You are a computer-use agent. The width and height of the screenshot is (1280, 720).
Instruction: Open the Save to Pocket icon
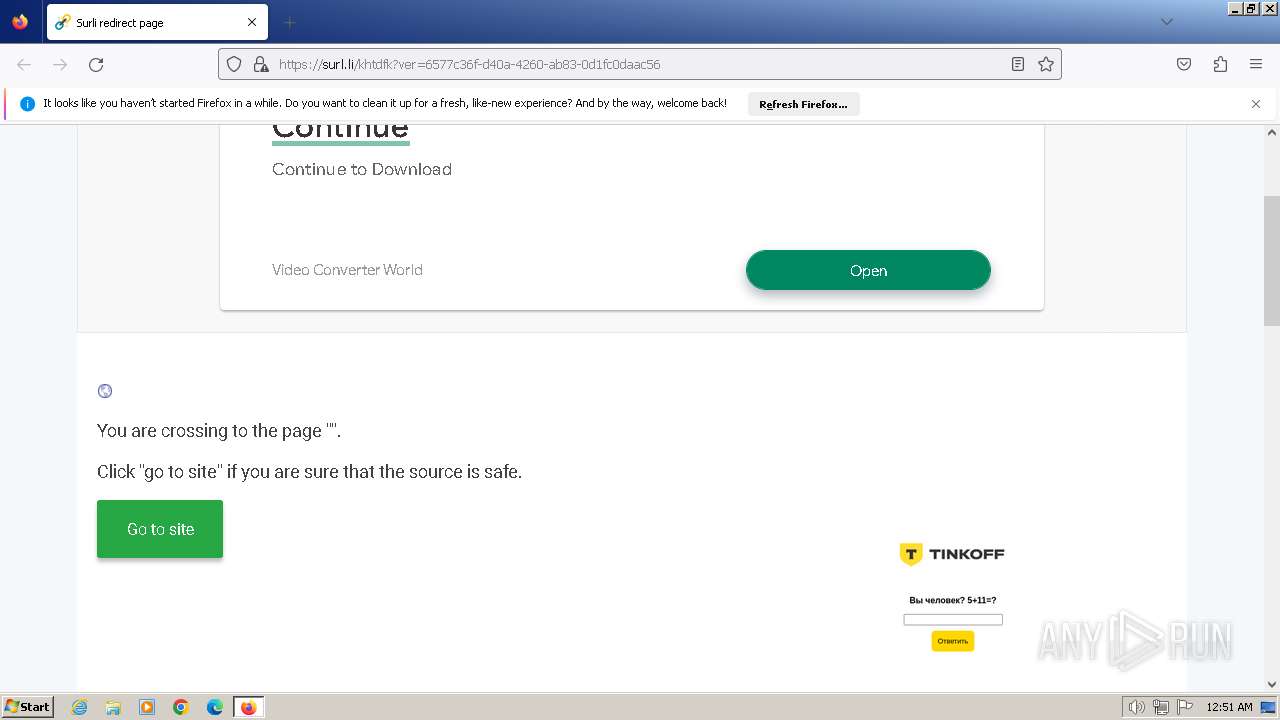1184,64
